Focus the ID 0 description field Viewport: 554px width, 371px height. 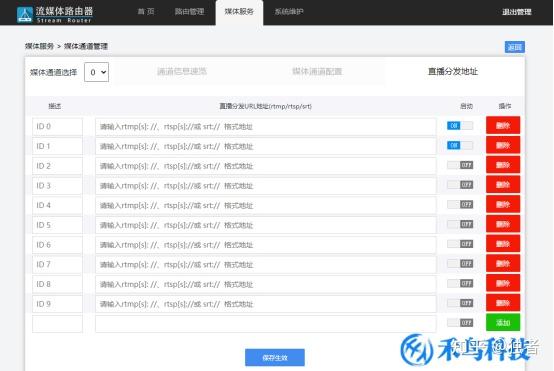57,126
